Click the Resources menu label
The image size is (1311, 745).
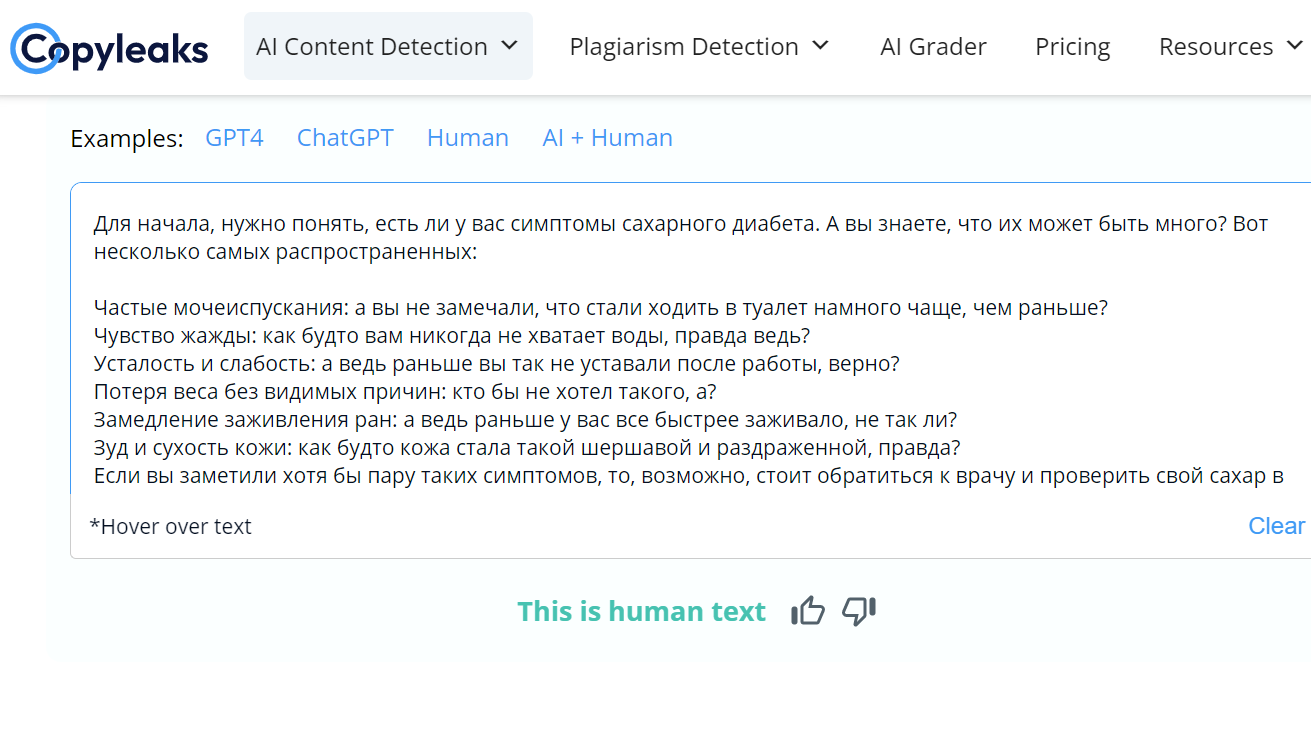[1215, 47]
